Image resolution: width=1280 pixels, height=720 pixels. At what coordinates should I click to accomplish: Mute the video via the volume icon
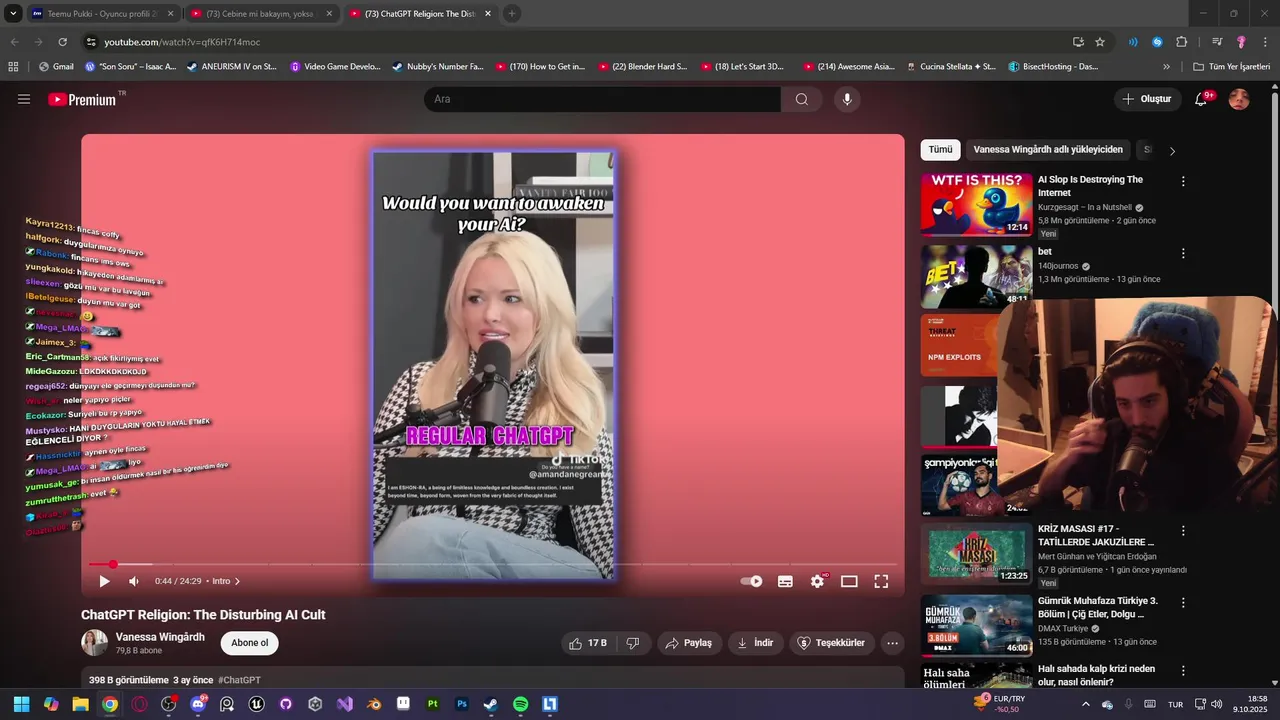[x=134, y=581]
